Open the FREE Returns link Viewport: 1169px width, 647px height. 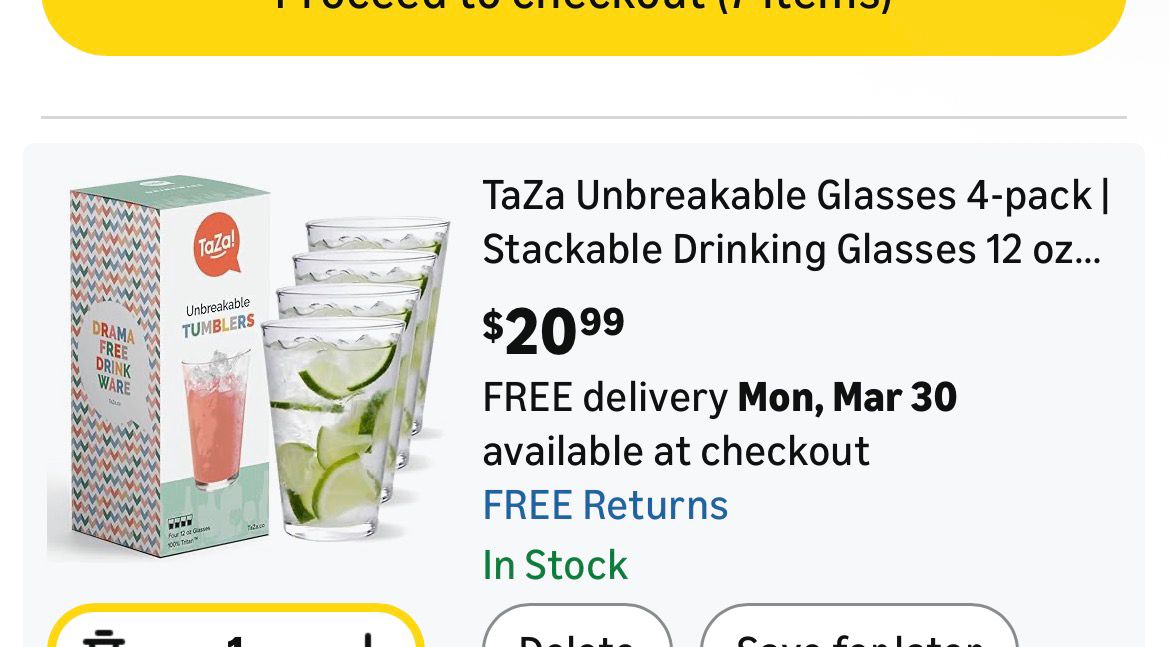point(605,505)
